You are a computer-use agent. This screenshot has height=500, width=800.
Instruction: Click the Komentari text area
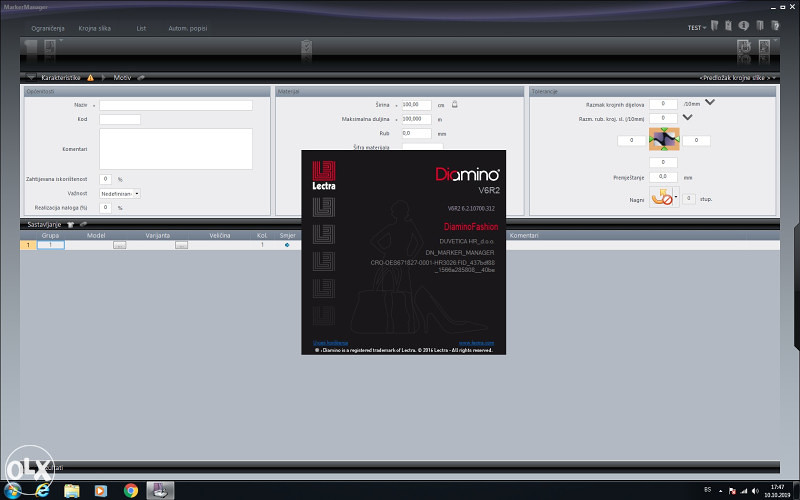tap(176, 149)
